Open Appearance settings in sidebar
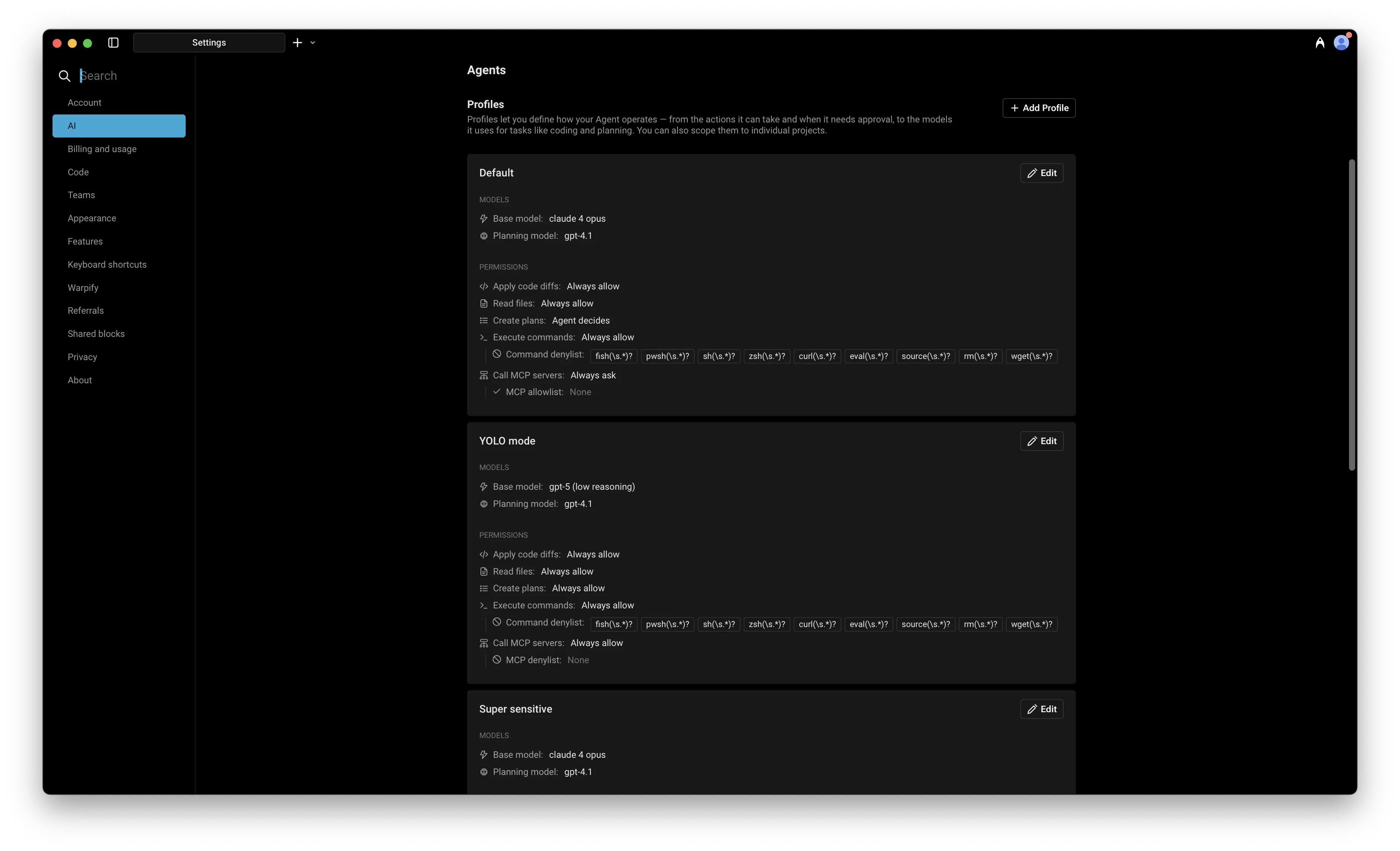The width and height of the screenshot is (1400, 851). [x=91, y=218]
